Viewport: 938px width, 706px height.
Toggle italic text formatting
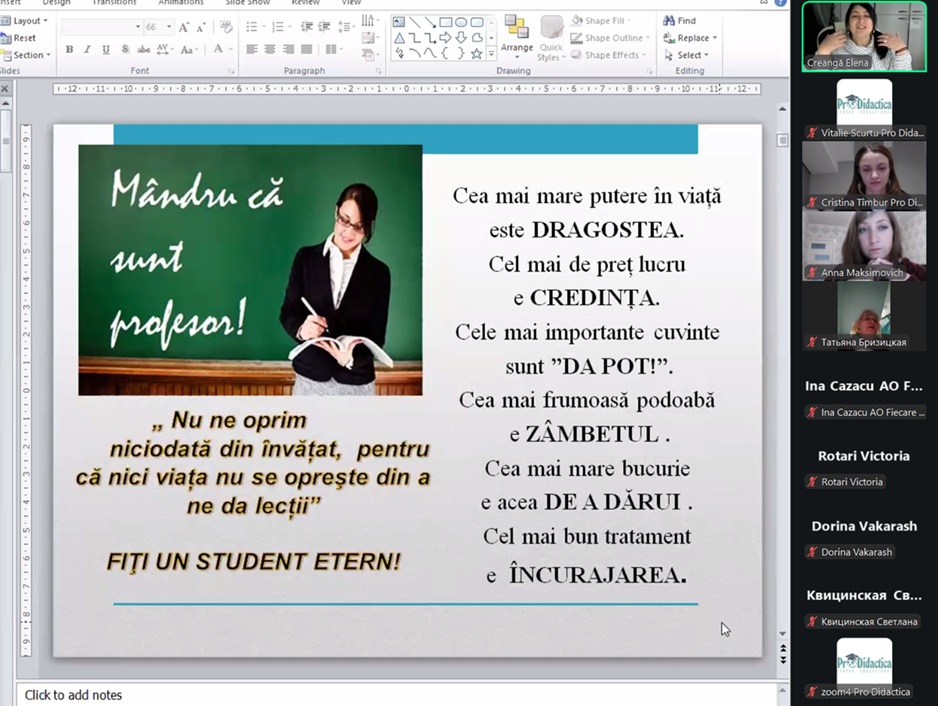[87, 49]
